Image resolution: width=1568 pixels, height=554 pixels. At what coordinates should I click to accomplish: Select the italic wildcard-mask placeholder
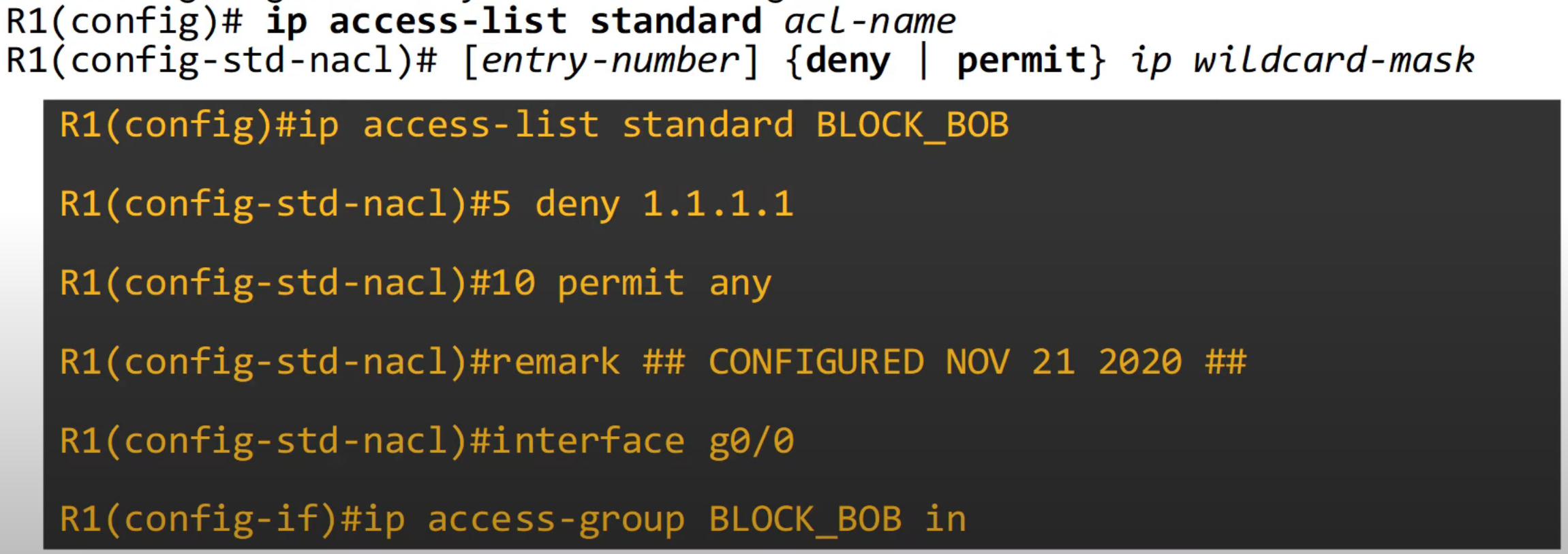click(1334, 60)
